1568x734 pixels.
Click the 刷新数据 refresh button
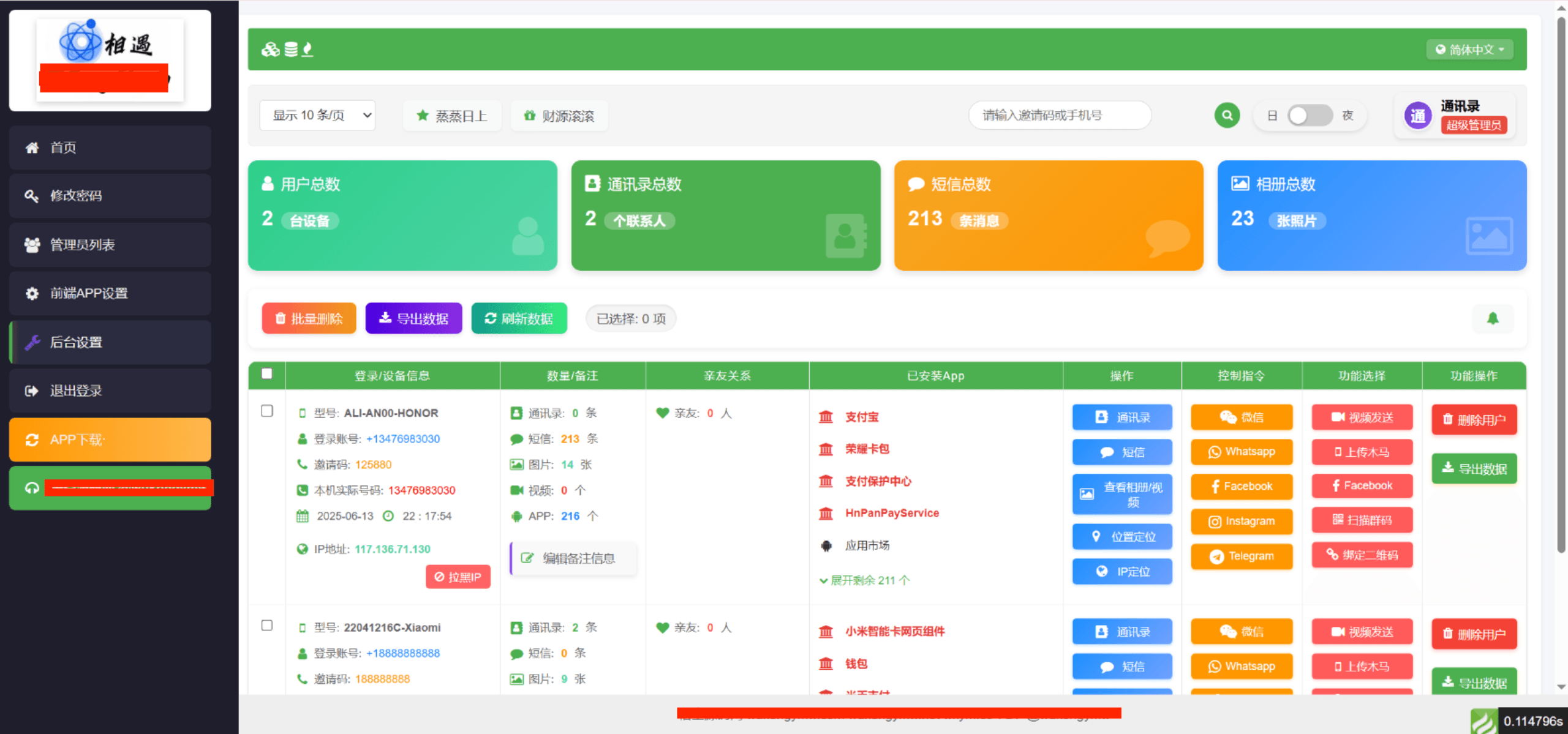coord(519,318)
